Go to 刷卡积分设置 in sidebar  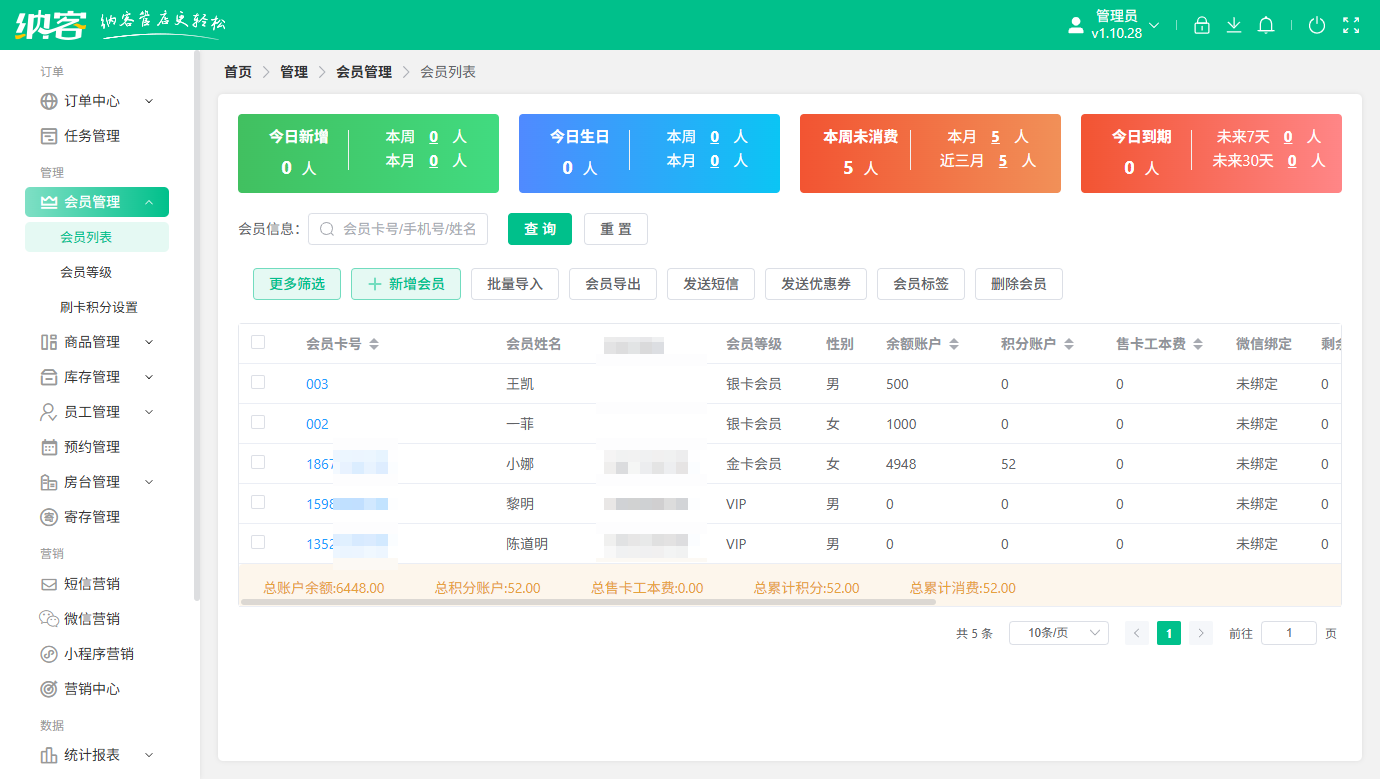99,307
